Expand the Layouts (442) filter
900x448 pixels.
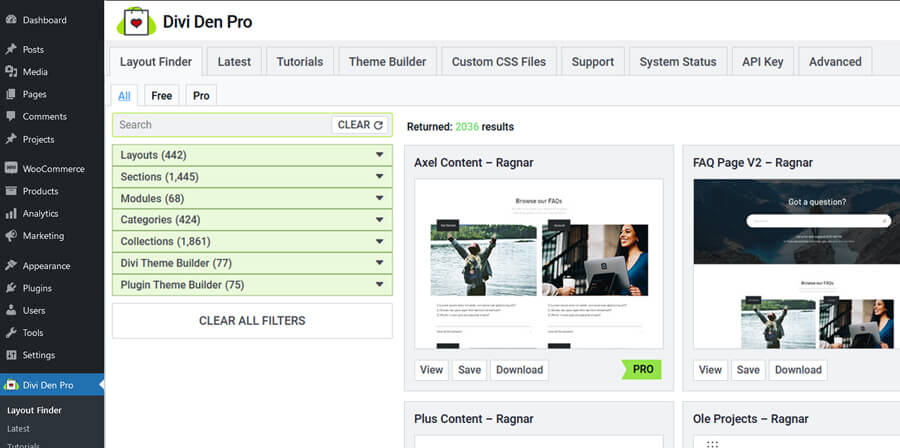(252, 155)
